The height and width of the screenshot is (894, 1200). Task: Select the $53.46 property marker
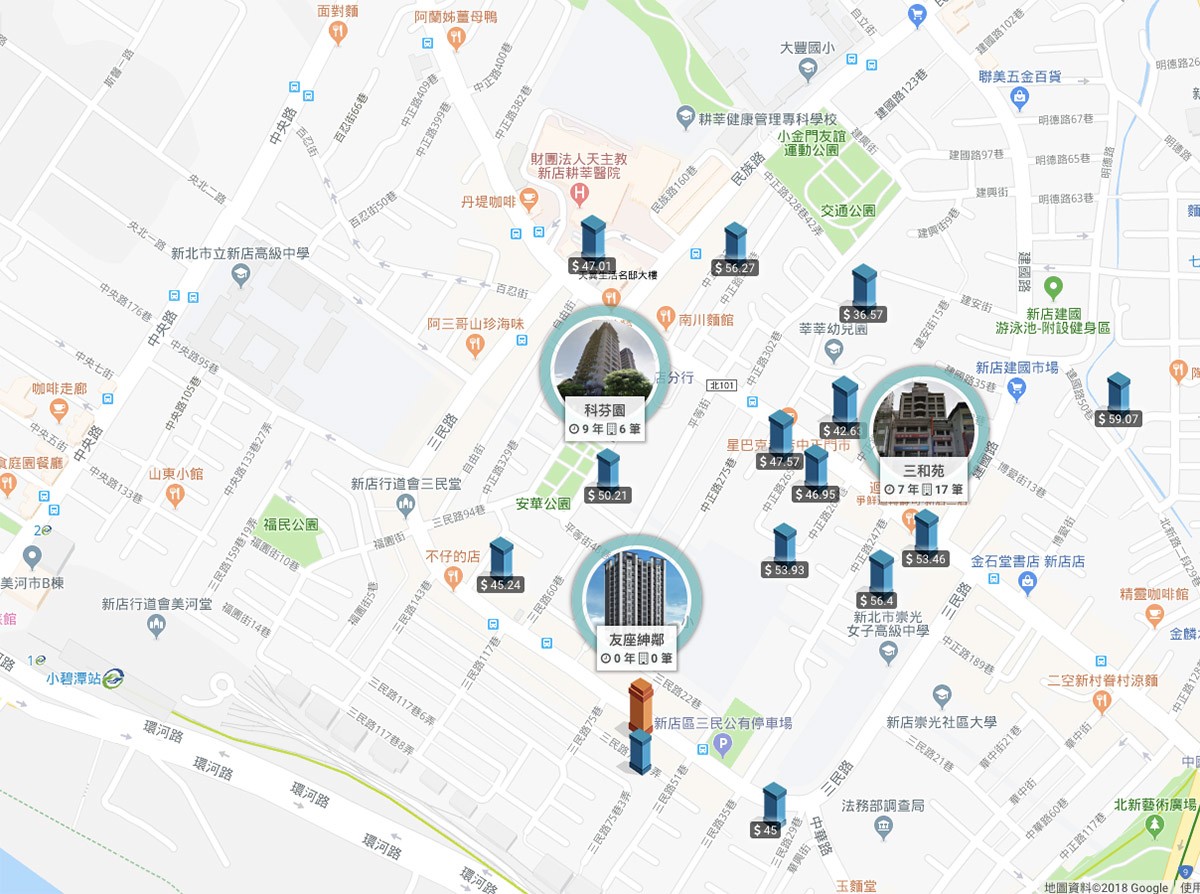pyautogui.click(x=925, y=540)
